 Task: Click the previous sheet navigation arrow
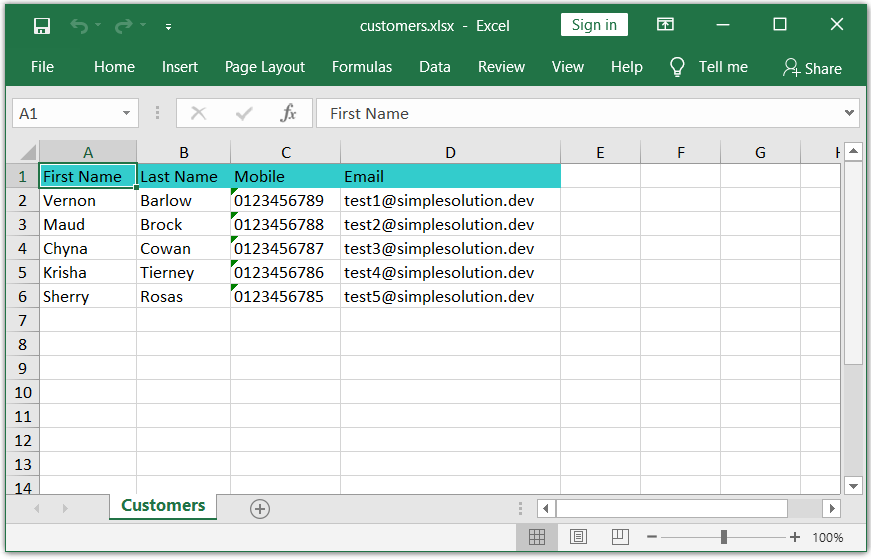tap(37, 508)
